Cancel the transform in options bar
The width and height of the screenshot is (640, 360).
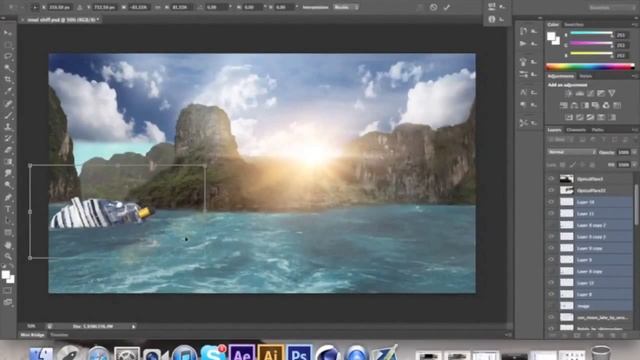pyautogui.click(x=433, y=7)
